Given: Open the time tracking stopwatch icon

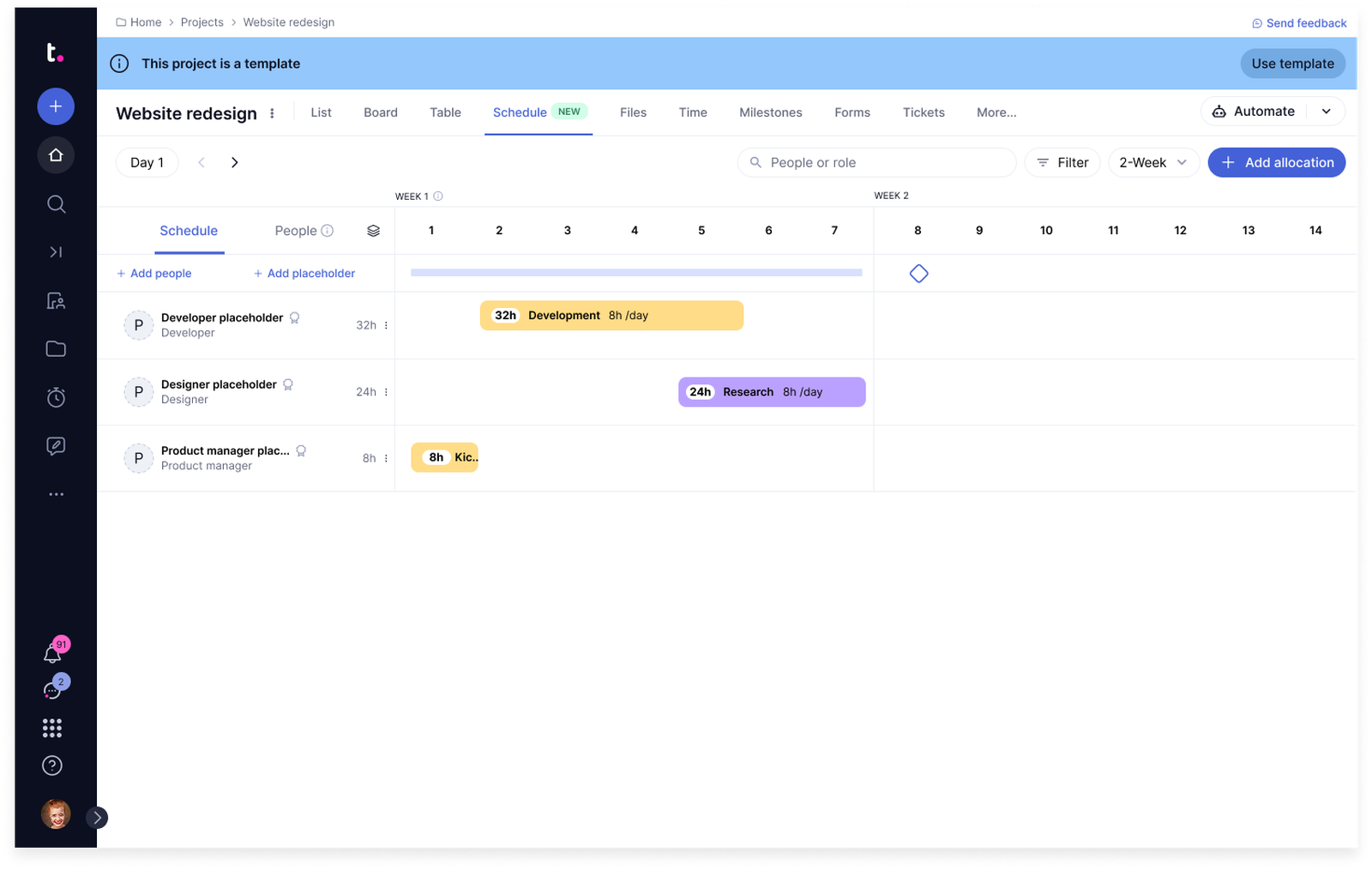Looking at the screenshot, I should tap(56, 397).
